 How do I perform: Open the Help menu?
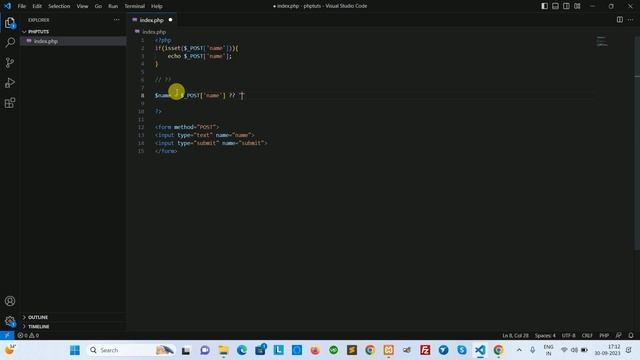click(x=157, y=6)
